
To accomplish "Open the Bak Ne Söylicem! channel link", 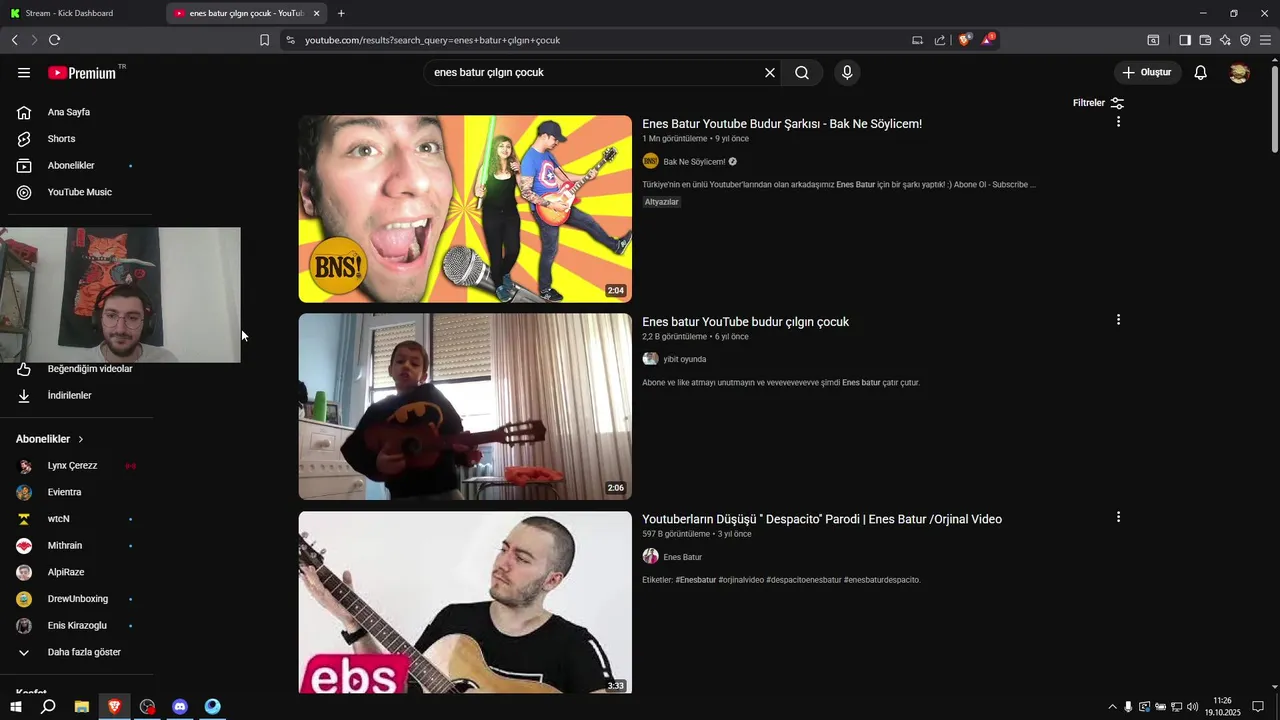I will point(694,162).
